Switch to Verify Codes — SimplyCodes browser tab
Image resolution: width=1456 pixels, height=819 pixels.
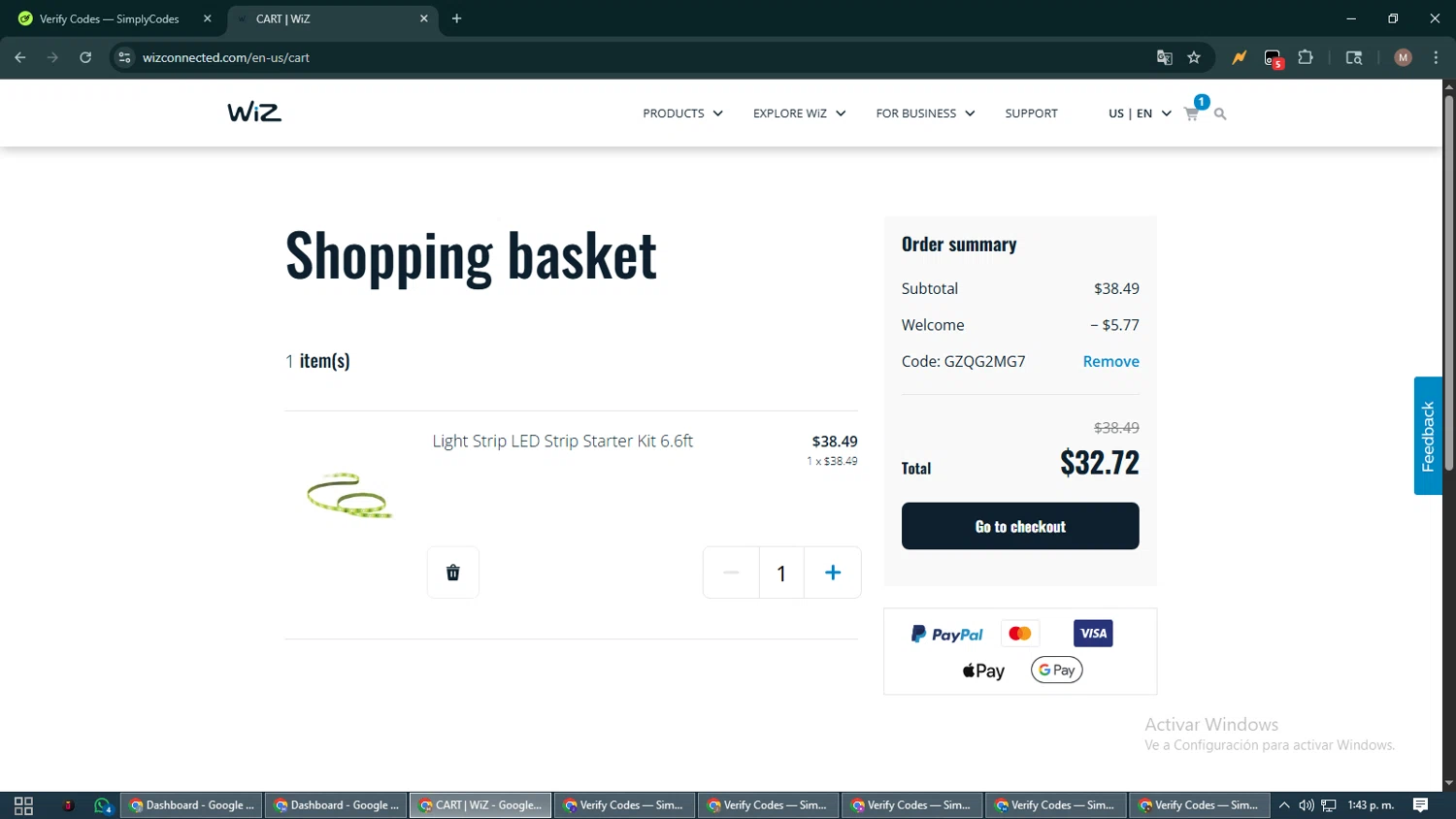click(x=109, y=18)
